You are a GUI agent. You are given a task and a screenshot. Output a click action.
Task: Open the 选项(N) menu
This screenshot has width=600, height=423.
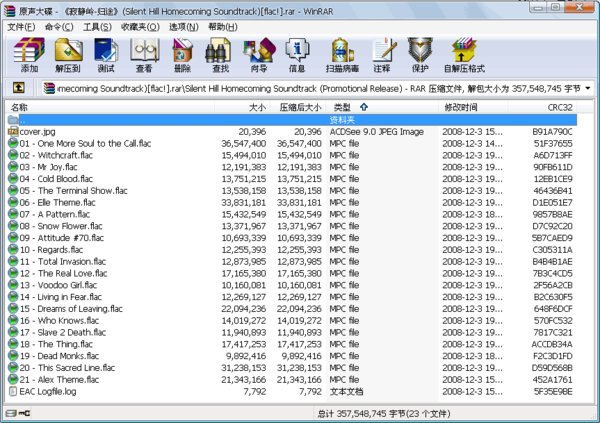click(184, 27)
